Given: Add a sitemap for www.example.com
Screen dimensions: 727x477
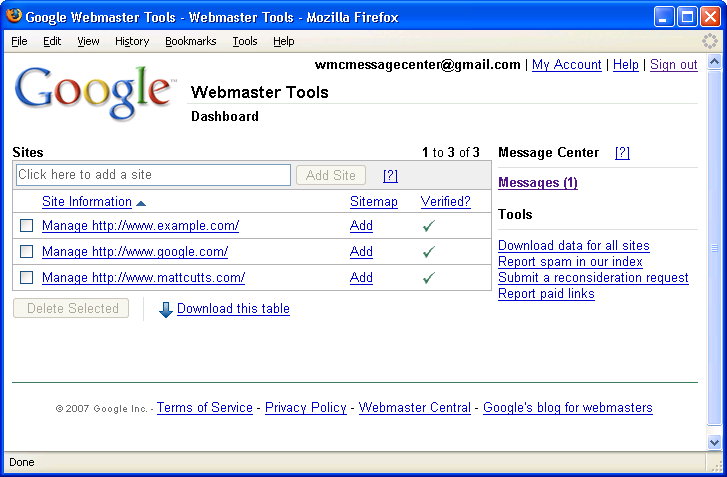Looking at the screenshot, I should [x=361, y=226].
